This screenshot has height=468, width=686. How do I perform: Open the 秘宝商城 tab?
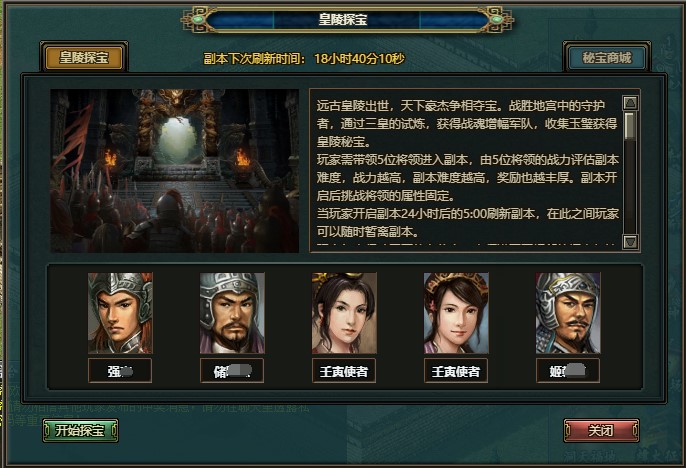607,57
